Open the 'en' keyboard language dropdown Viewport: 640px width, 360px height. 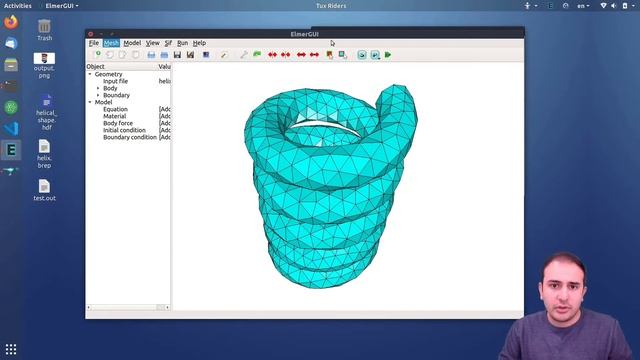click(x=583, y=6)
